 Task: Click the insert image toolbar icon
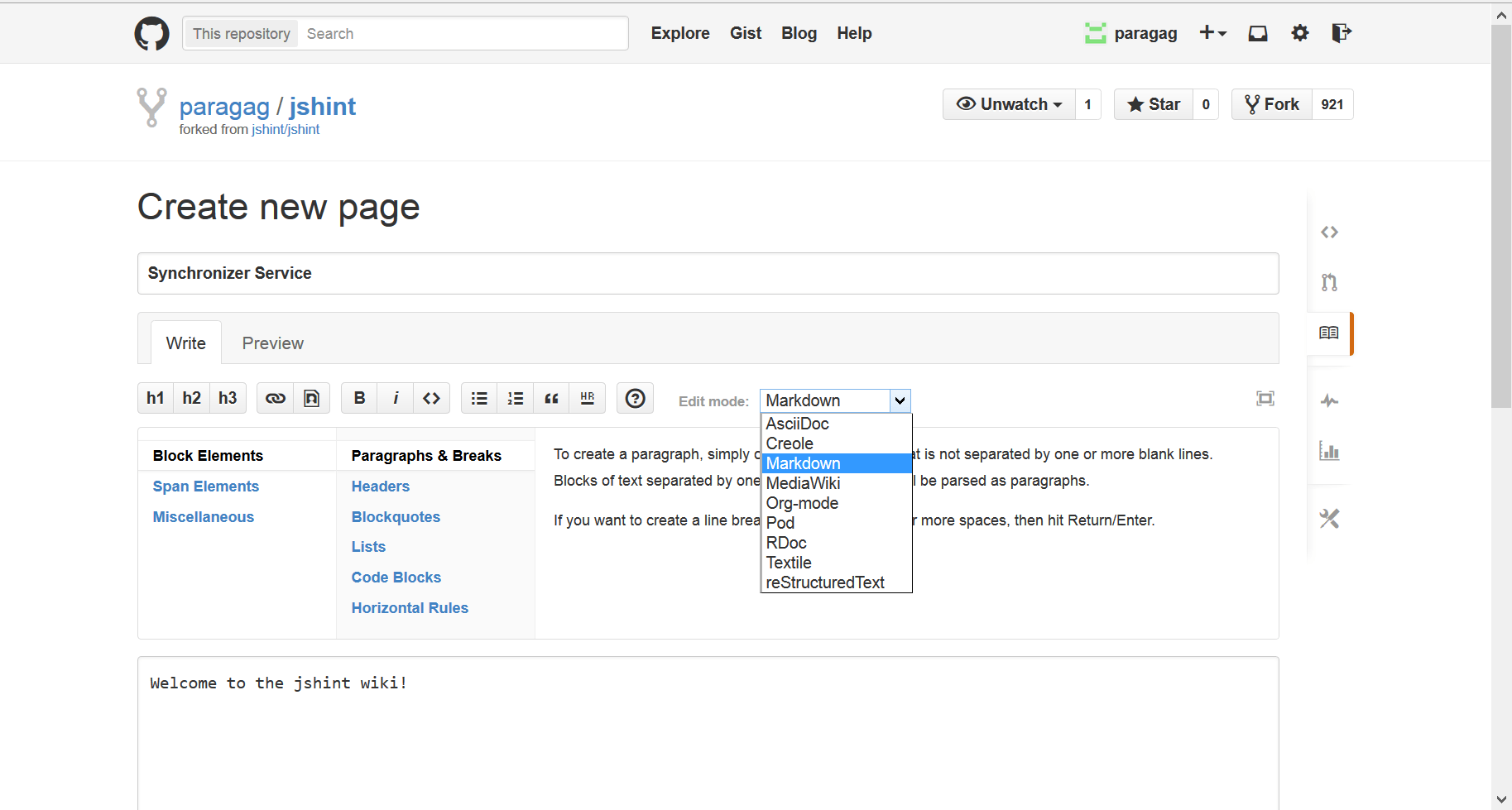[x=312, y=398]
